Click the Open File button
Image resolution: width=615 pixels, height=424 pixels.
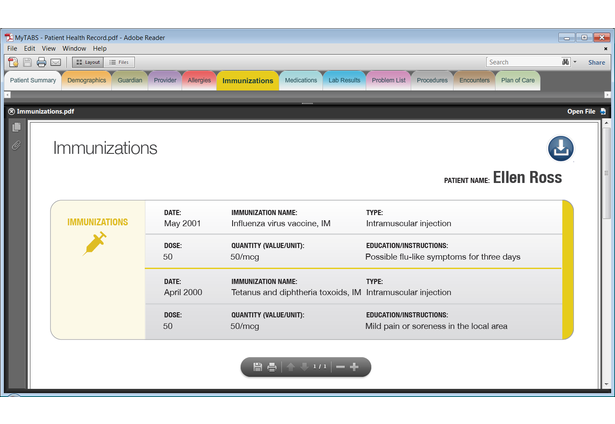coord(586,111)
